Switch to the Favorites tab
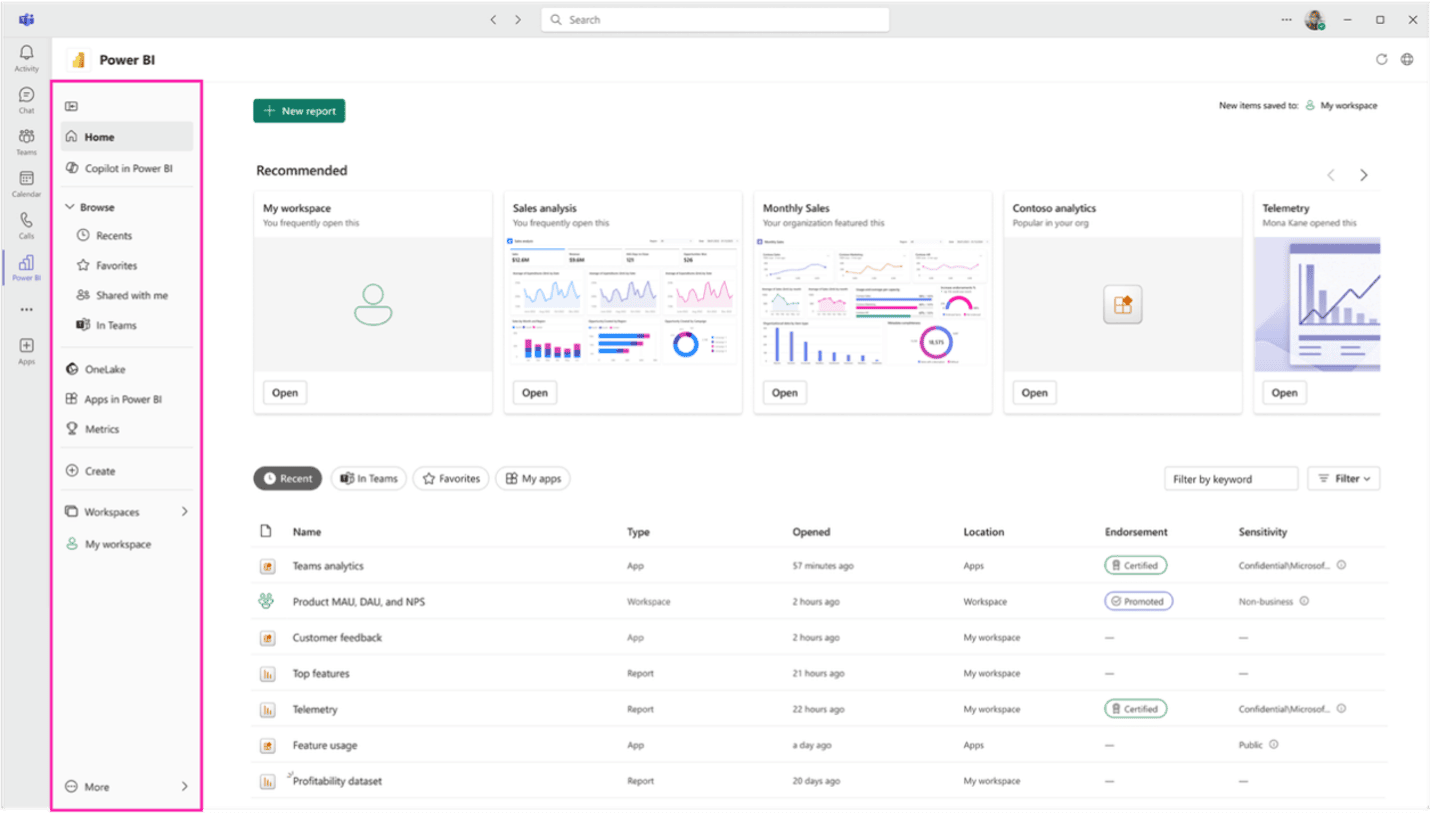 450,479
